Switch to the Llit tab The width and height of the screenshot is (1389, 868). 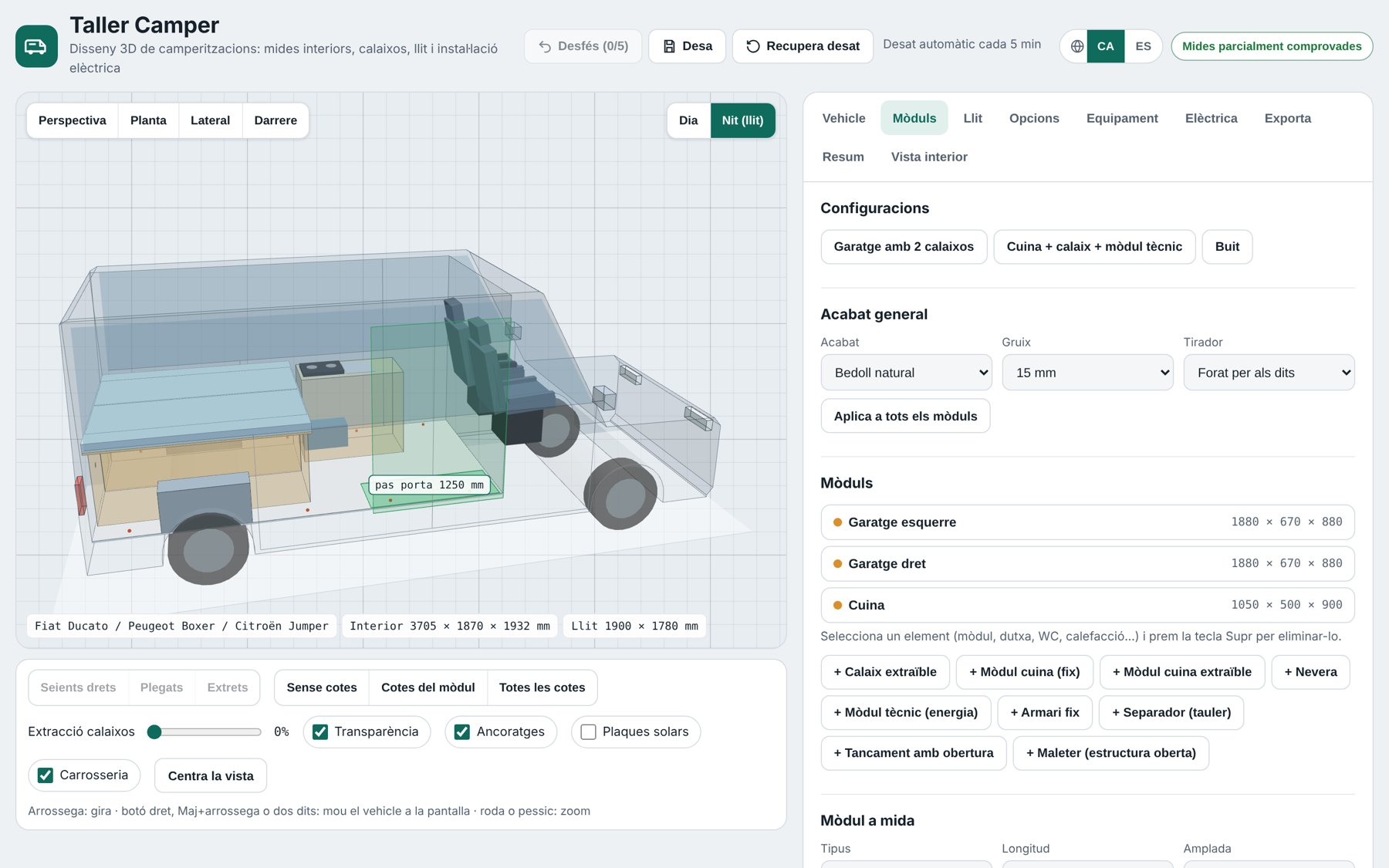[972, 118]
